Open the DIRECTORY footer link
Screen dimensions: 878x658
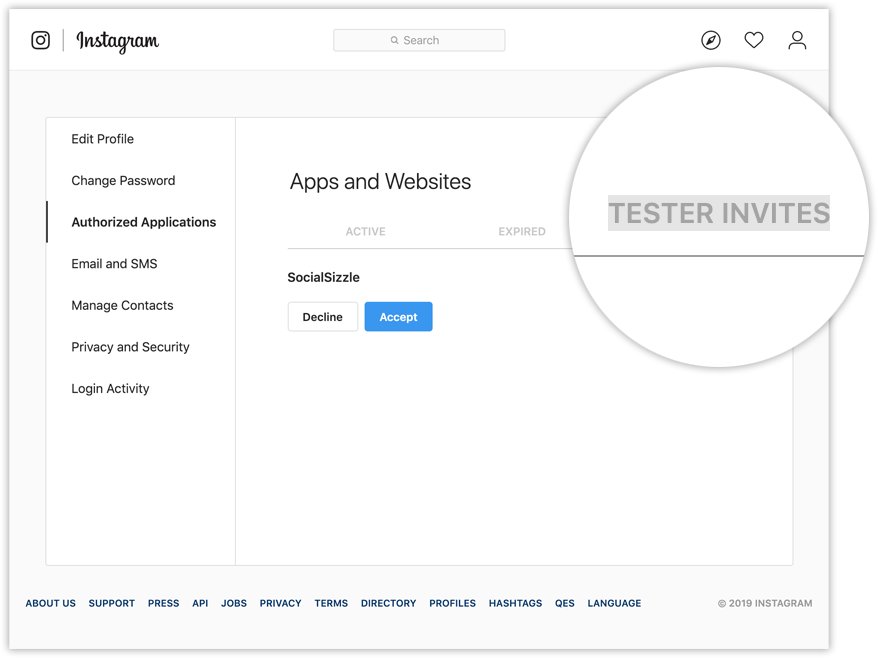coord(389,603)
